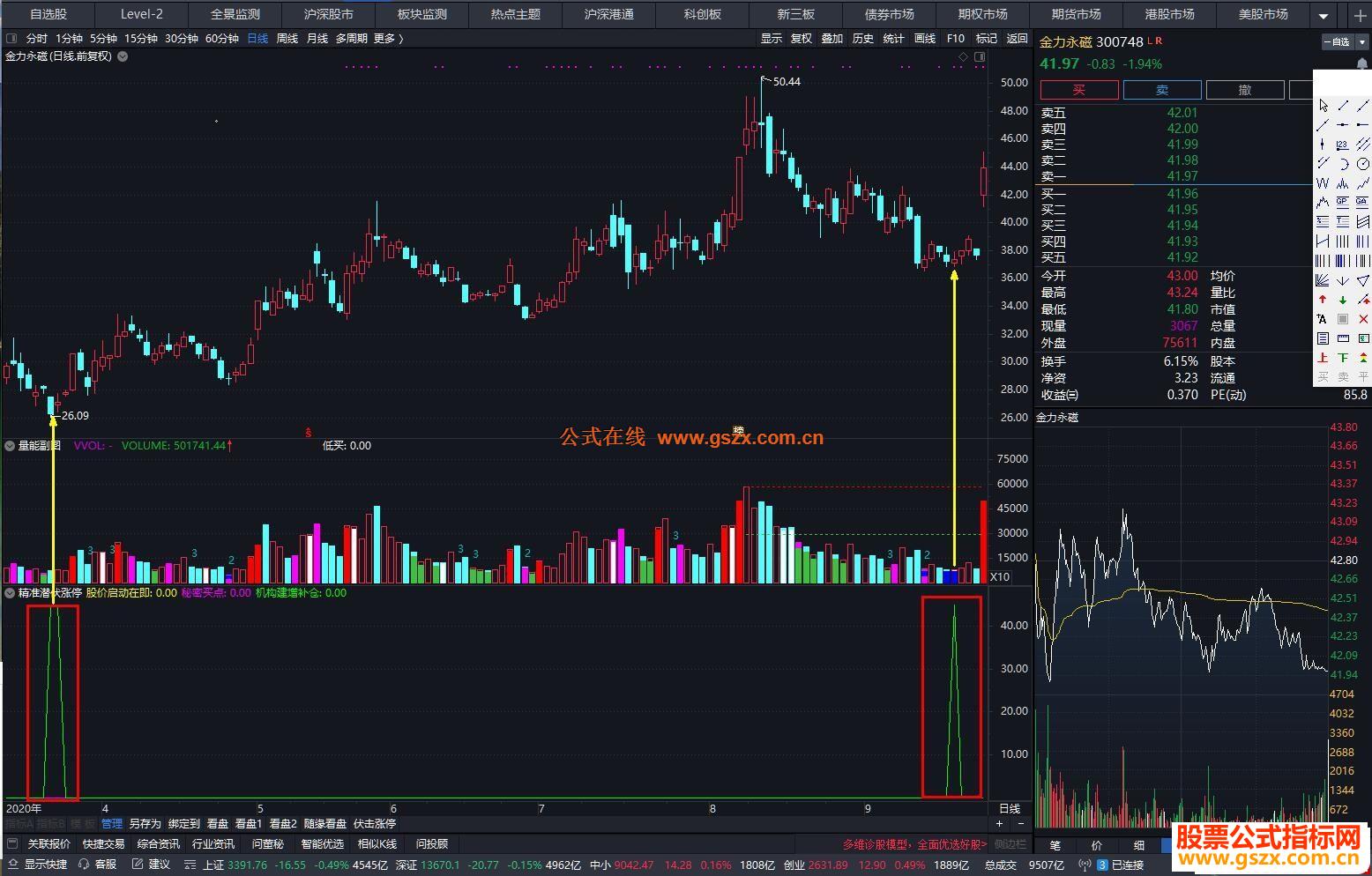This screenshot has width=1372, height=876.
Task: Open F10 company info
Action: coord(956,39)
